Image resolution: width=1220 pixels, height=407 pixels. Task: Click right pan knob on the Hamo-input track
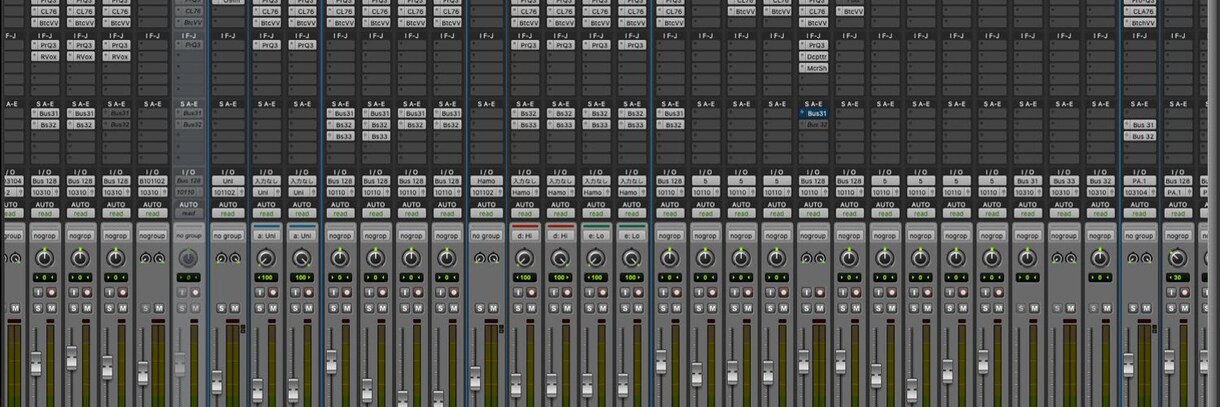pyautogui.click(x=492, y=258)
